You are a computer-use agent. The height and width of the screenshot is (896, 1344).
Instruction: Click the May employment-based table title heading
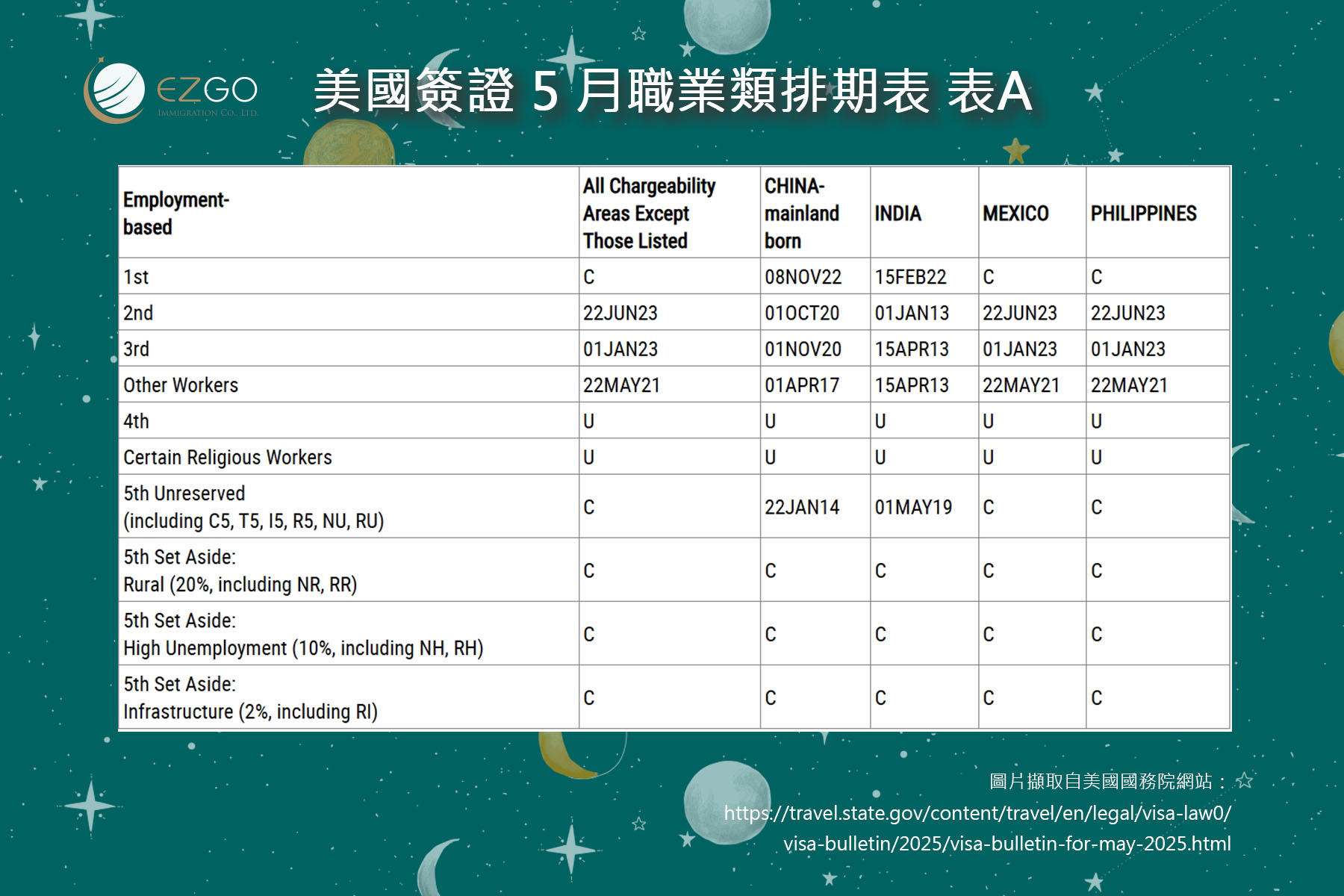tap(672, 91)
